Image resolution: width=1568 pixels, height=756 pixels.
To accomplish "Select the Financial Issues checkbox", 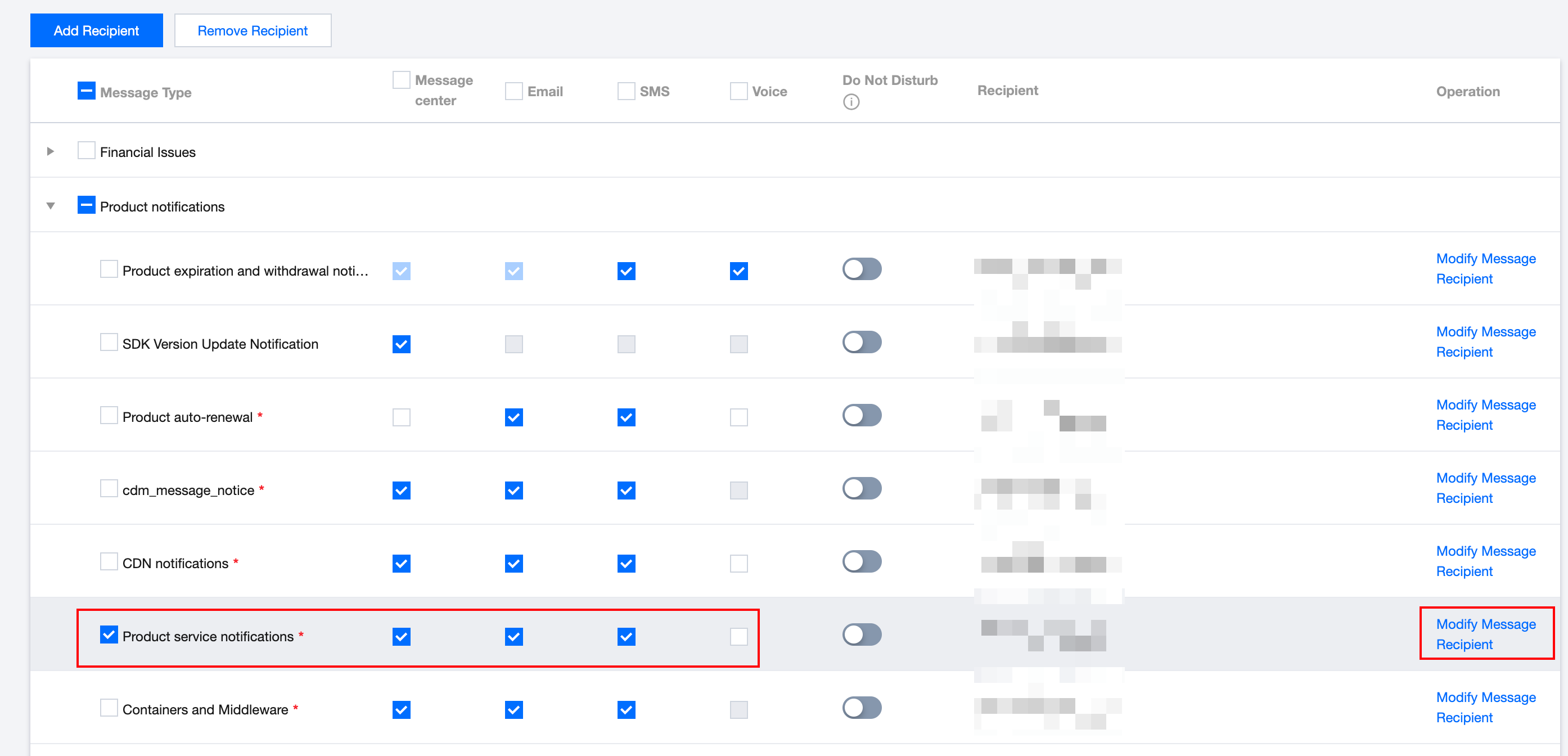I will (x=86, y=151).
